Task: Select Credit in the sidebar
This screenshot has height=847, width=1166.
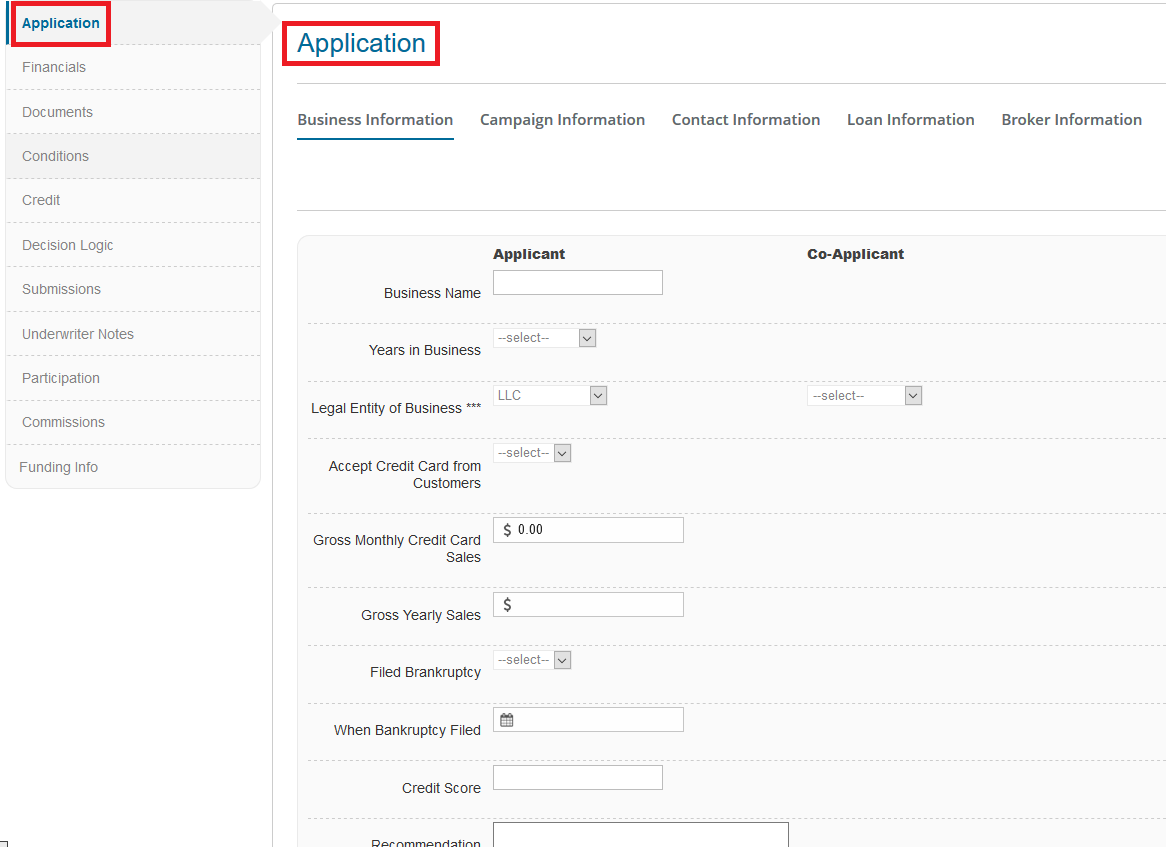Action: click(41, 200)
